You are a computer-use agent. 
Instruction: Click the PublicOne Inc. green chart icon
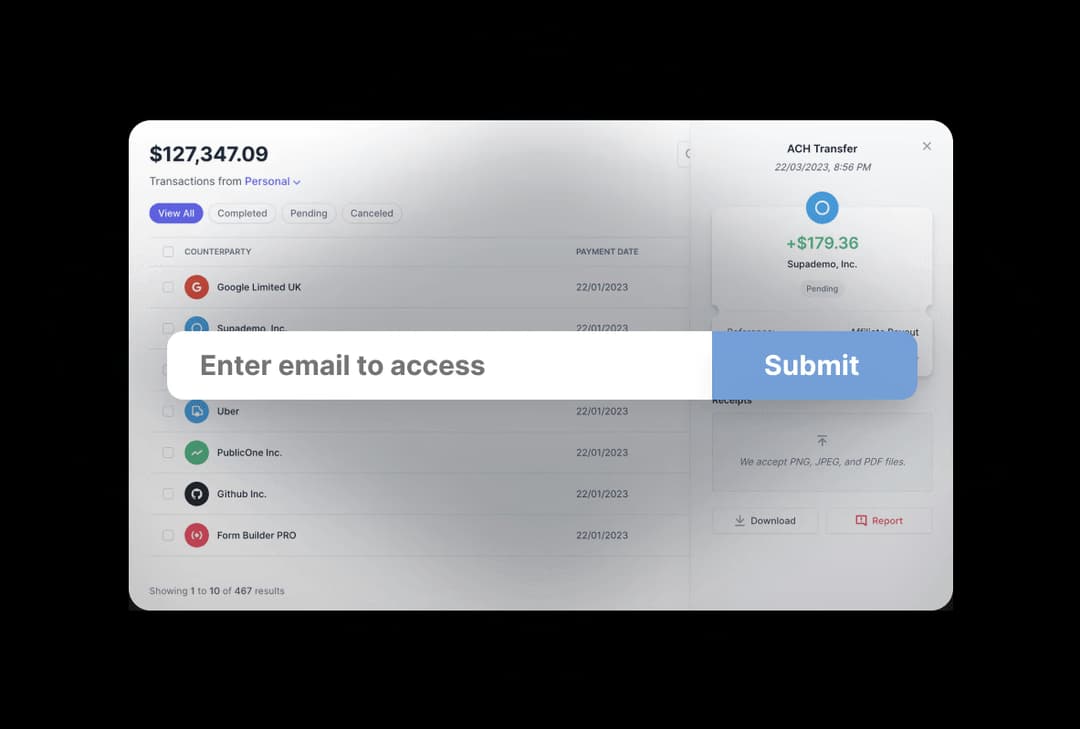(x=196, y=453)
